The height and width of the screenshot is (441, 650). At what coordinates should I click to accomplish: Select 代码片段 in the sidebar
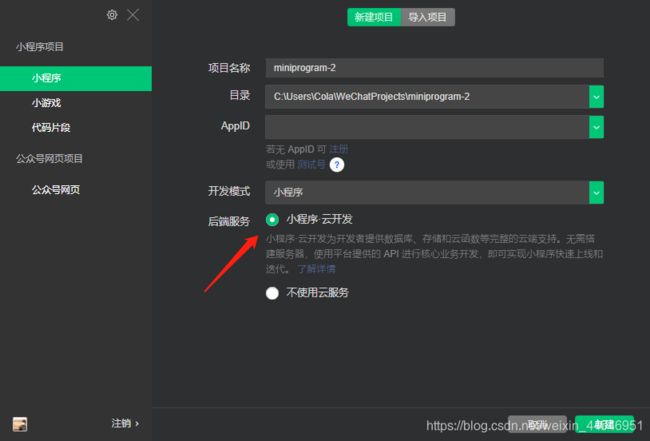(51, 128)
